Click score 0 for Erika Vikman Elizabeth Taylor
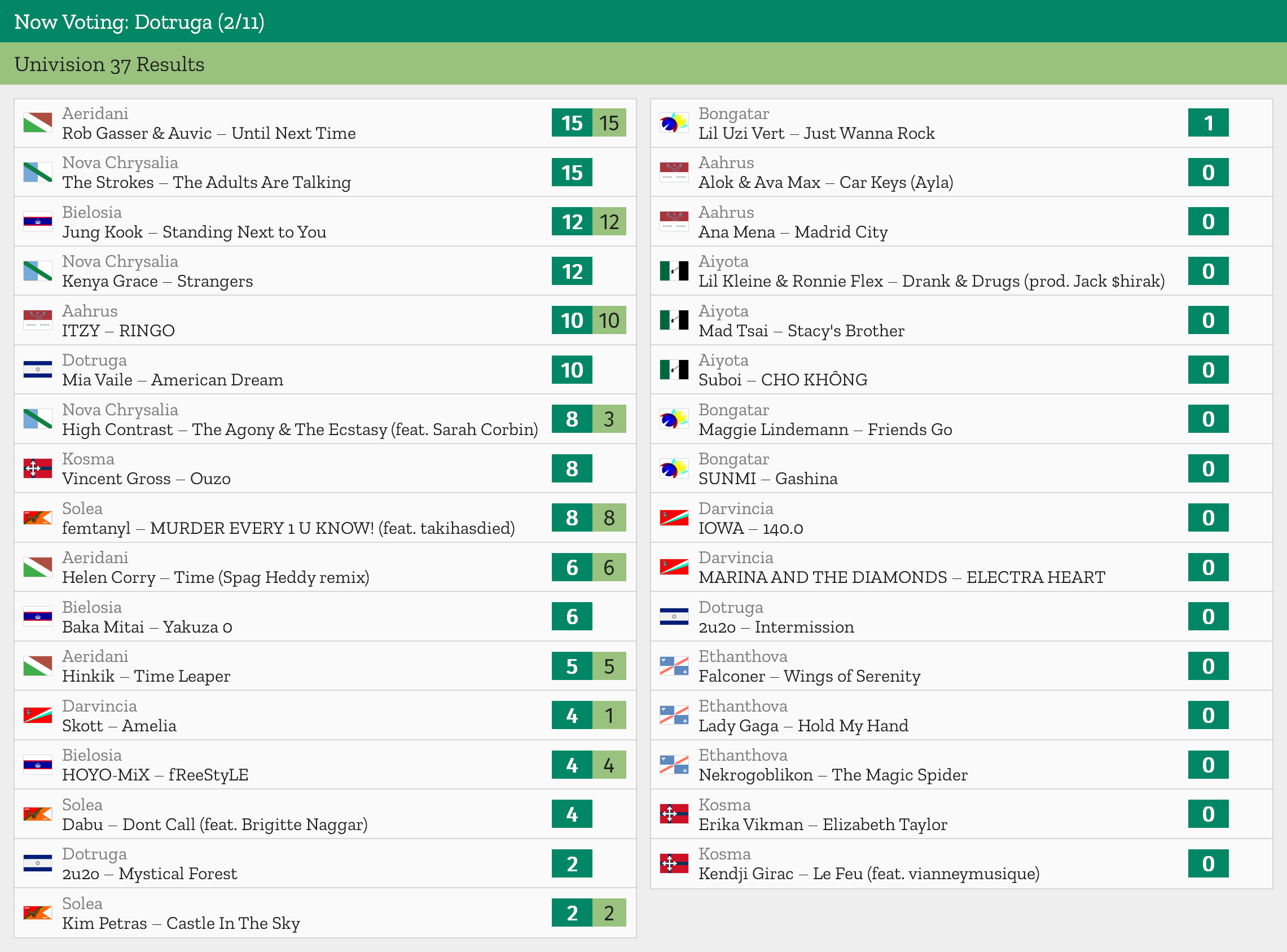This screenshot has height=952, width=1287. point(1208,814)
